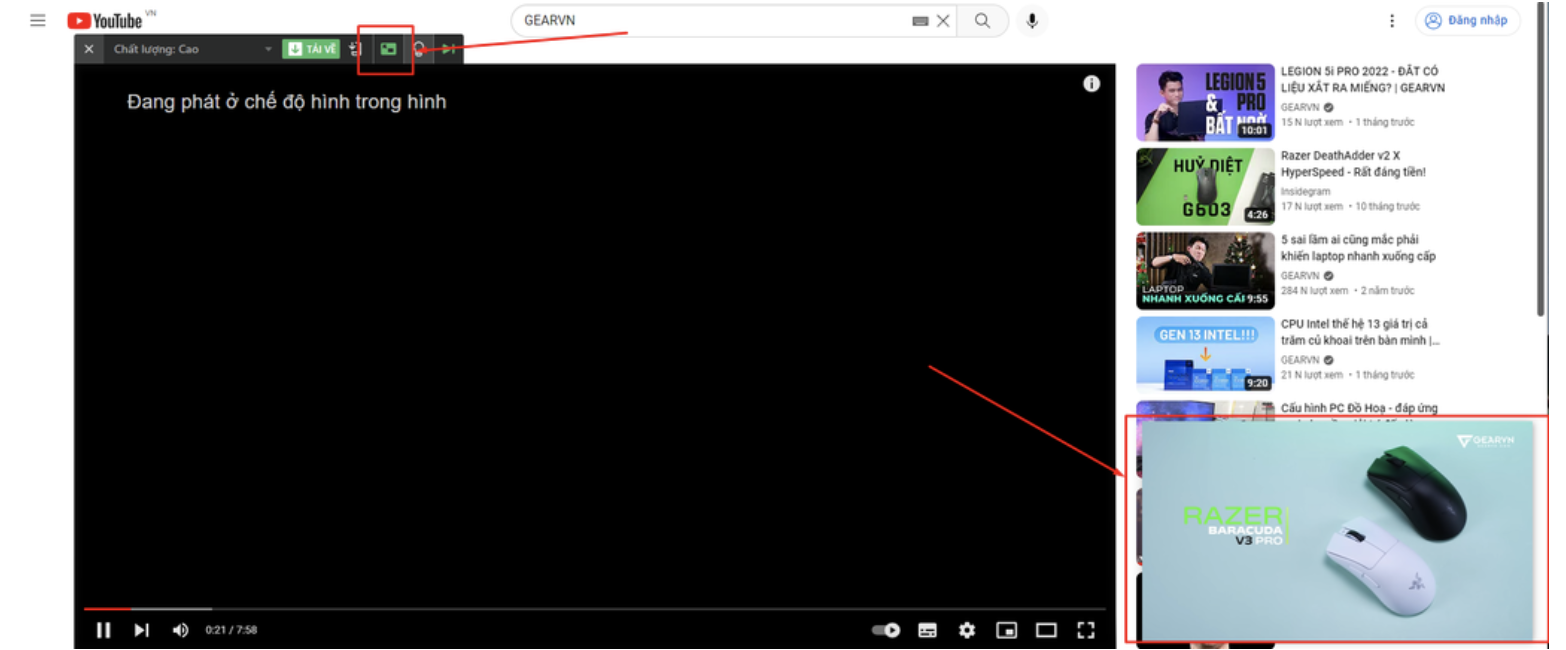The image size is (1566, 650).
Task: Clear the GEARVN search text
Action: point(943,21)
